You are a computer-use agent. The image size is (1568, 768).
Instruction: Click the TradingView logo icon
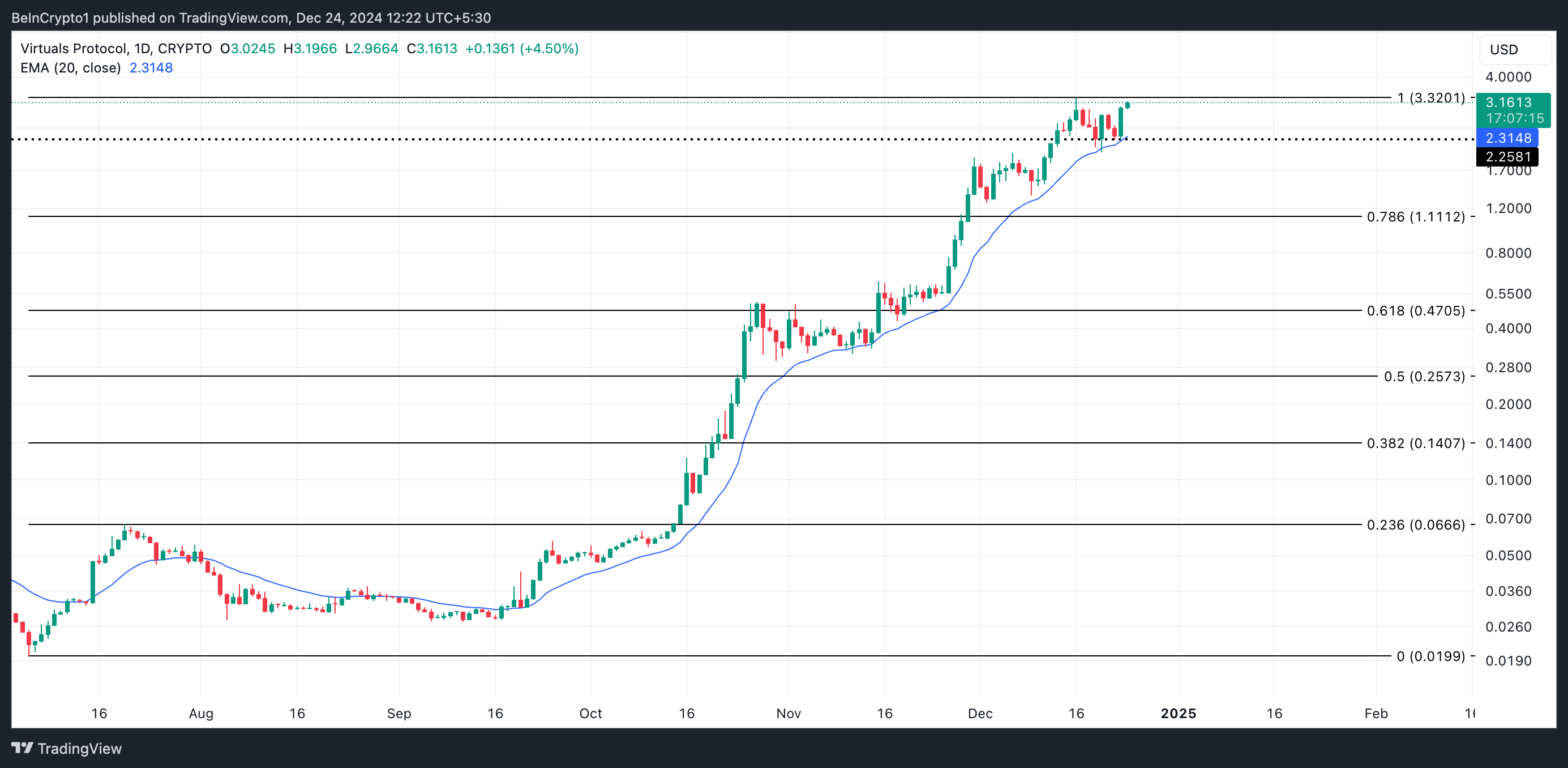click(23, 748)
